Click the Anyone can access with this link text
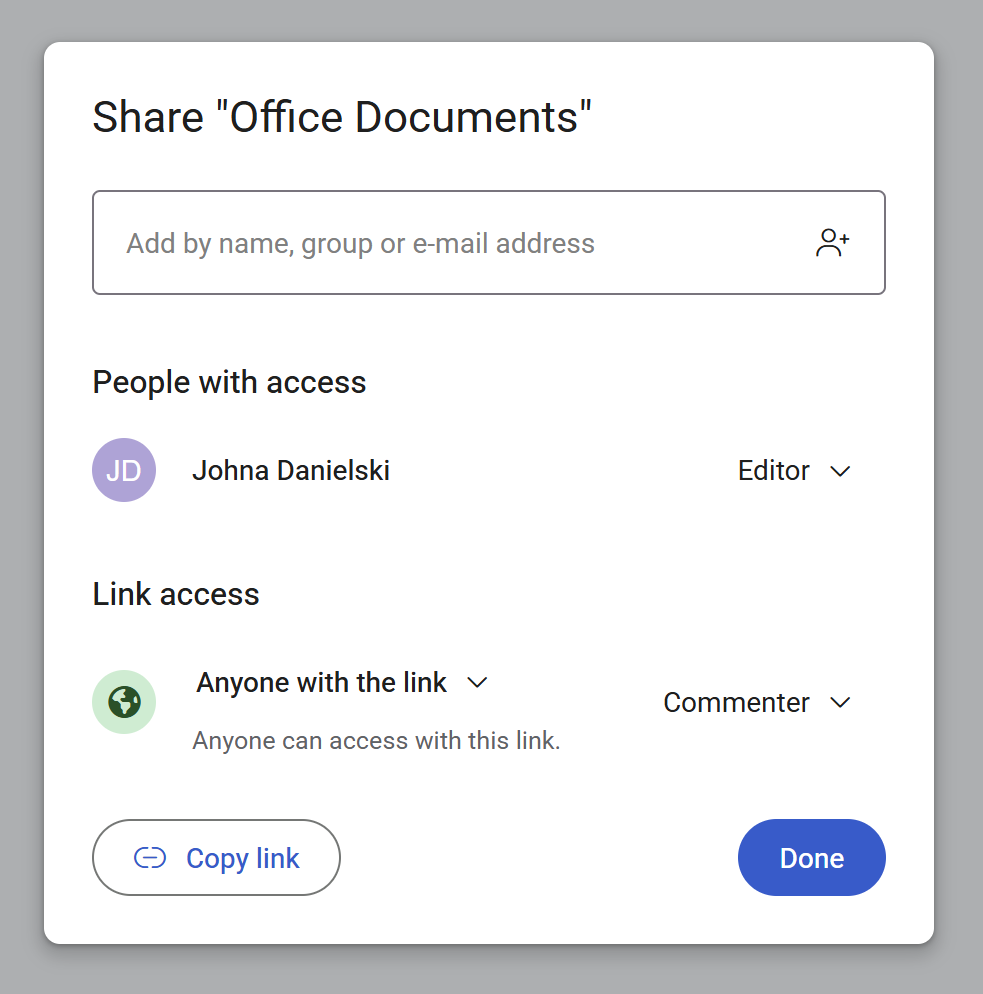The height and width of the screenshot is (994, 983). pos(377,740)
